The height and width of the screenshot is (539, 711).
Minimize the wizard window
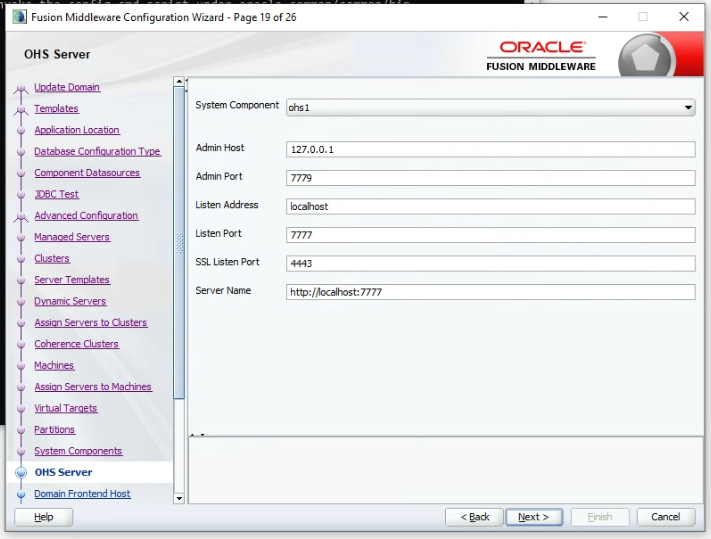(x=603, y=17)
